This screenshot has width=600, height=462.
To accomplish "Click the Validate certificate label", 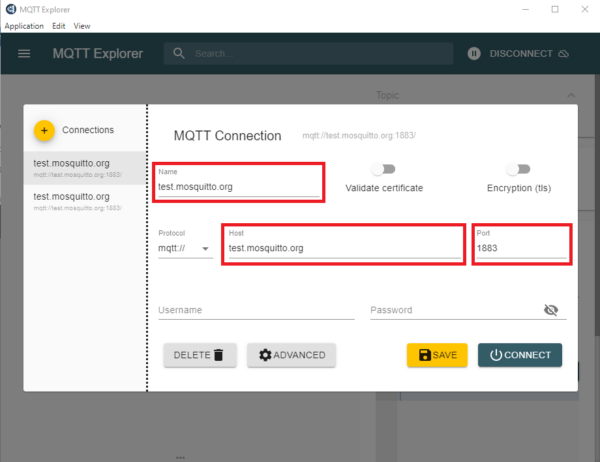I will click(384, 188).
